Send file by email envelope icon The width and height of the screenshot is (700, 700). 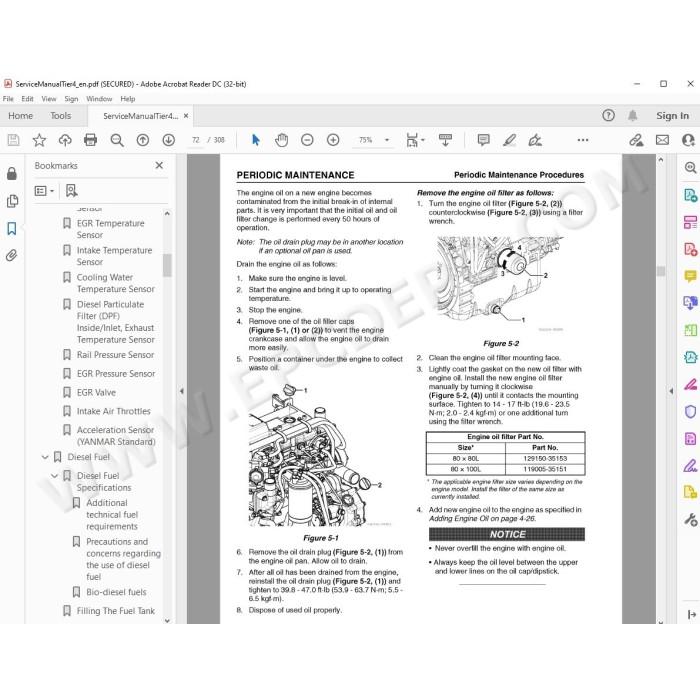[x=662, y=140]
